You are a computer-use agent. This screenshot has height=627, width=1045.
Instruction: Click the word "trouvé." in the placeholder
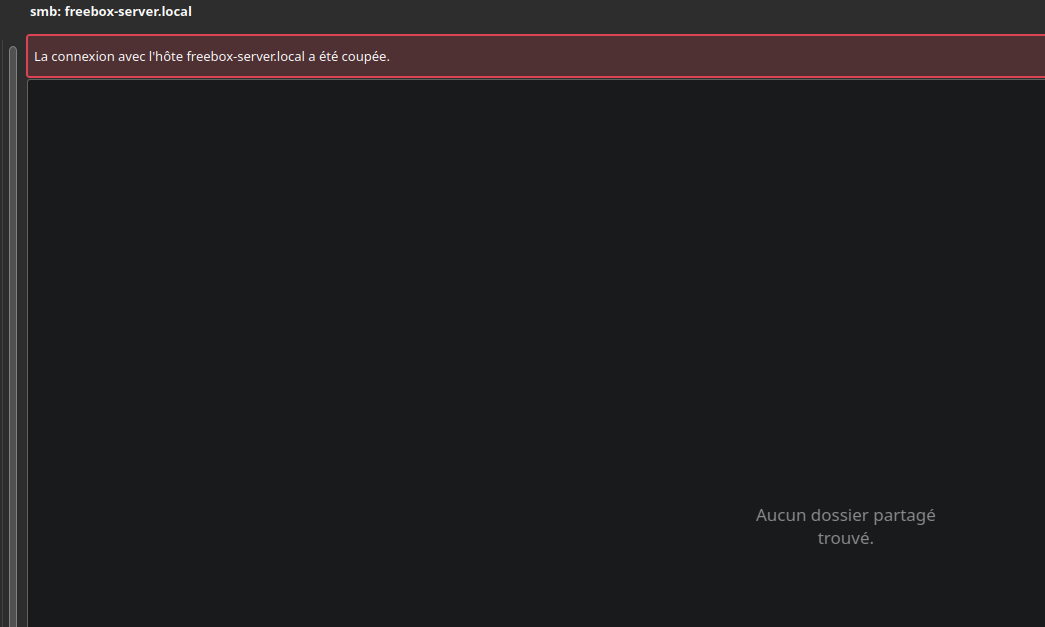coord(845,539)
